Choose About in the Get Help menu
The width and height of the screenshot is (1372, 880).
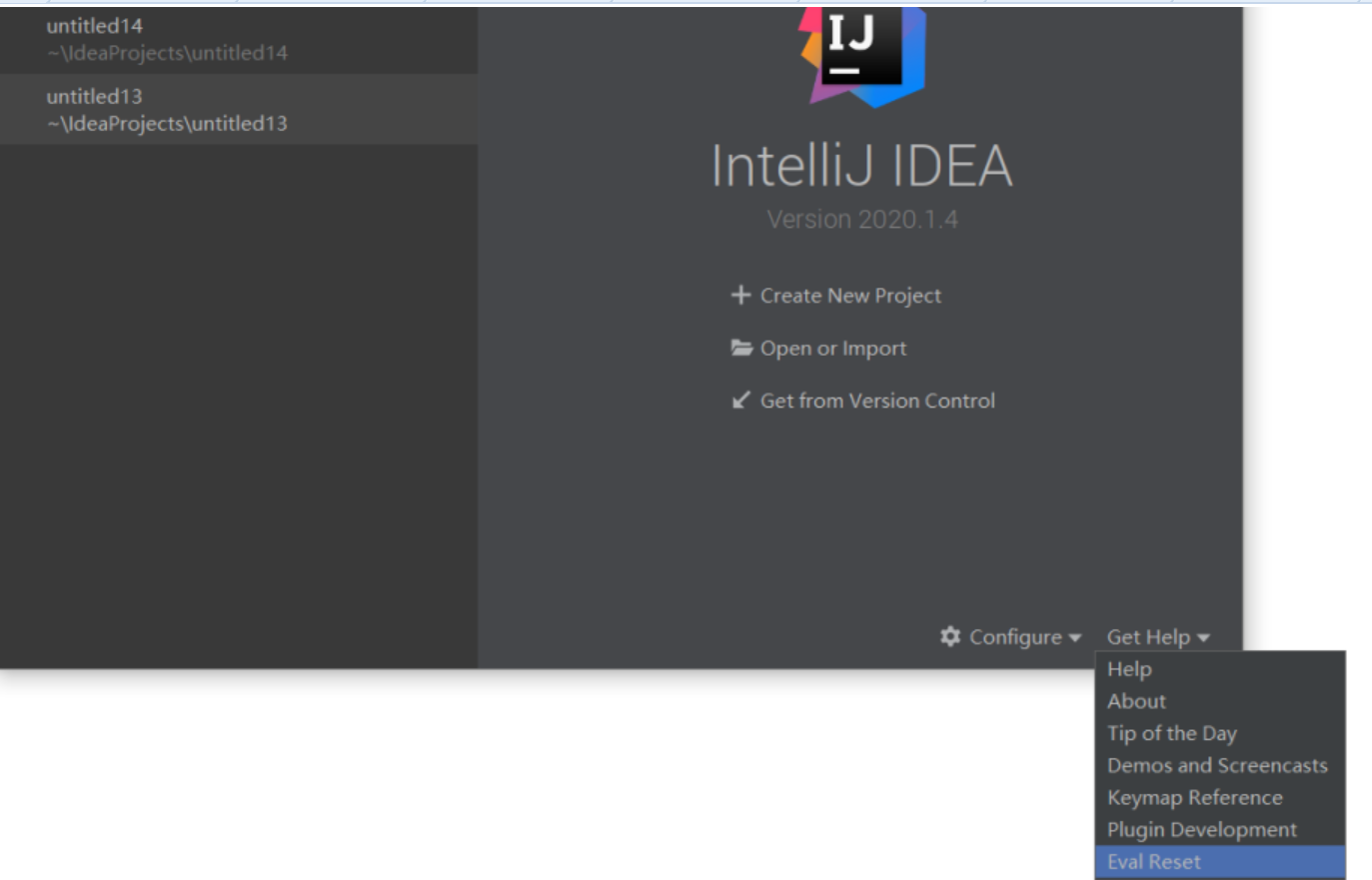(1136, 701)
